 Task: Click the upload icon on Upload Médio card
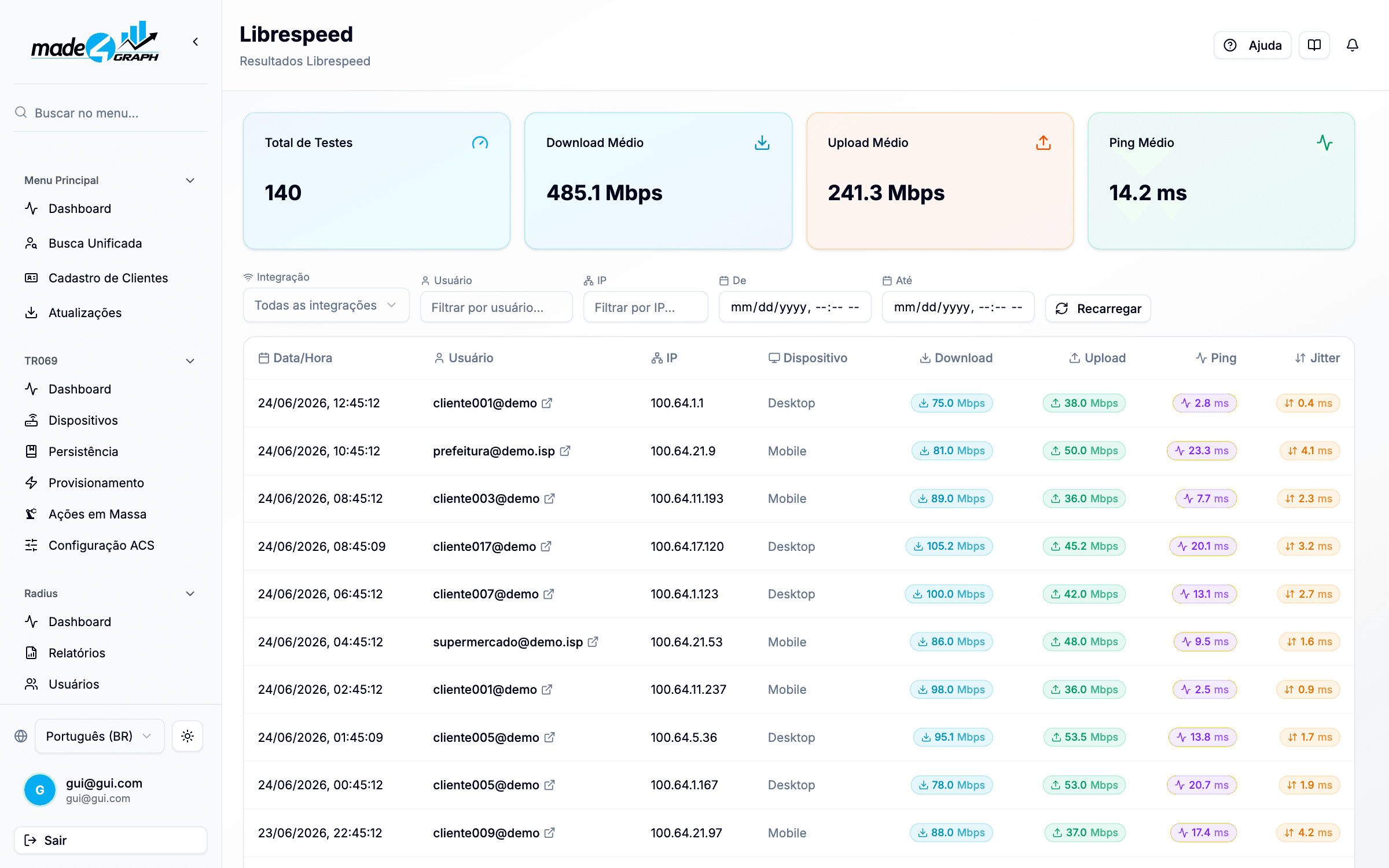1043,143
